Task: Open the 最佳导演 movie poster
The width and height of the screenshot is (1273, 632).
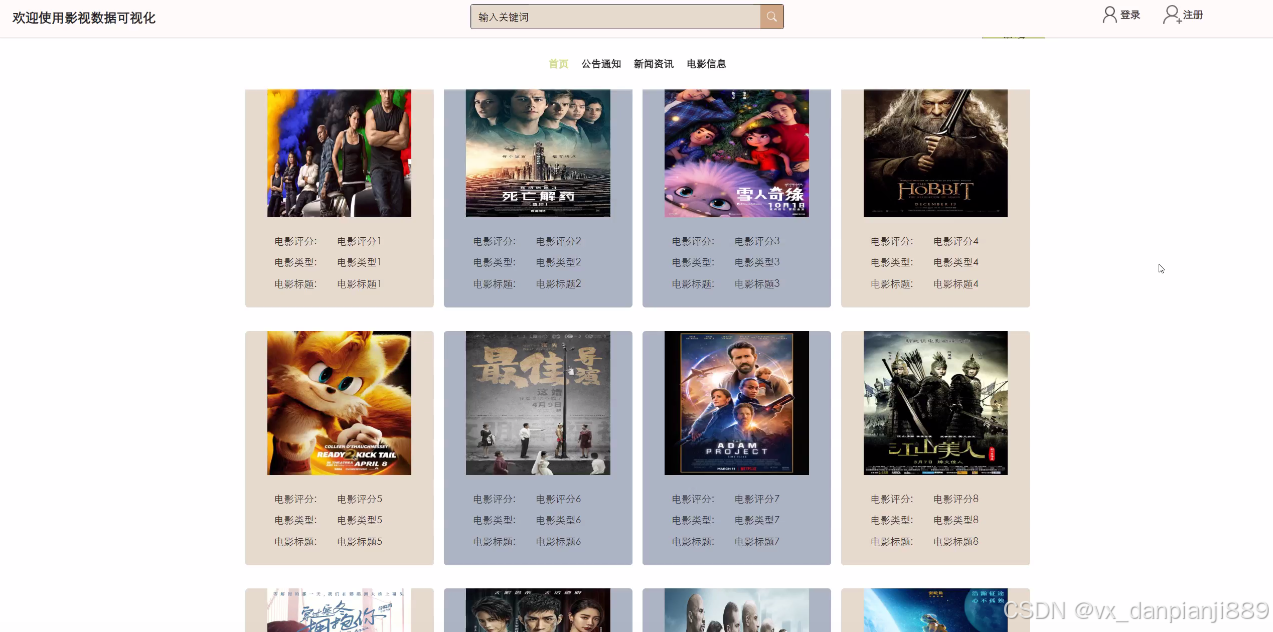Action: coord(538,403)
